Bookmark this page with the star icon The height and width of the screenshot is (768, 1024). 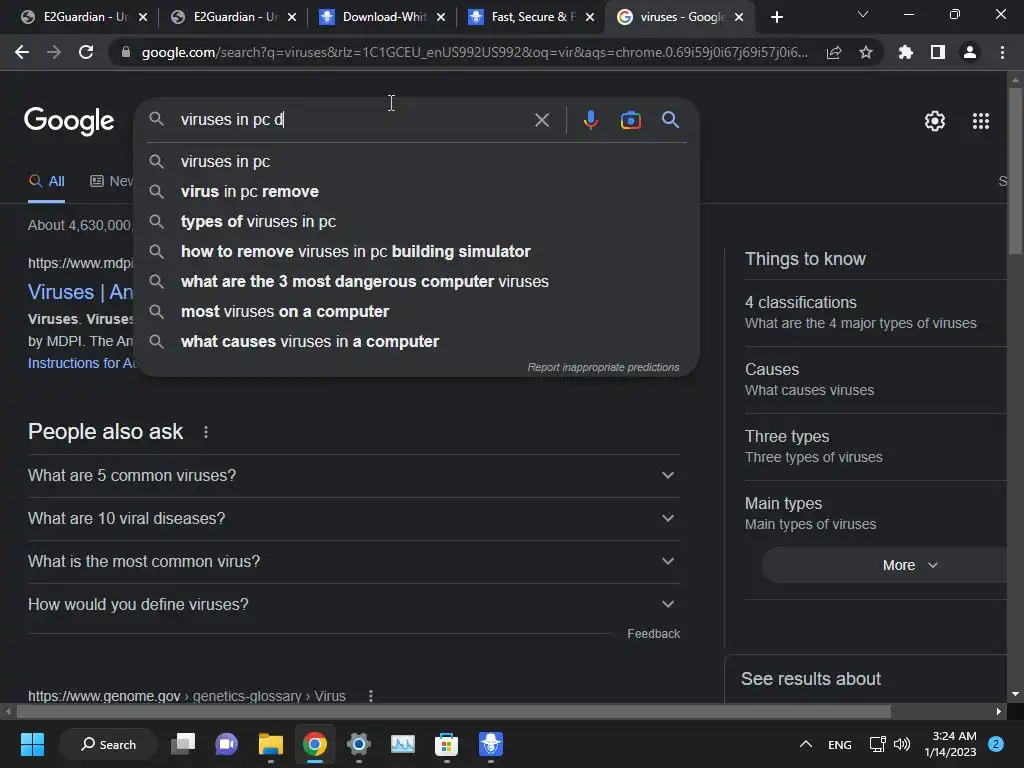pyautogui.click(x=866, y=52)
